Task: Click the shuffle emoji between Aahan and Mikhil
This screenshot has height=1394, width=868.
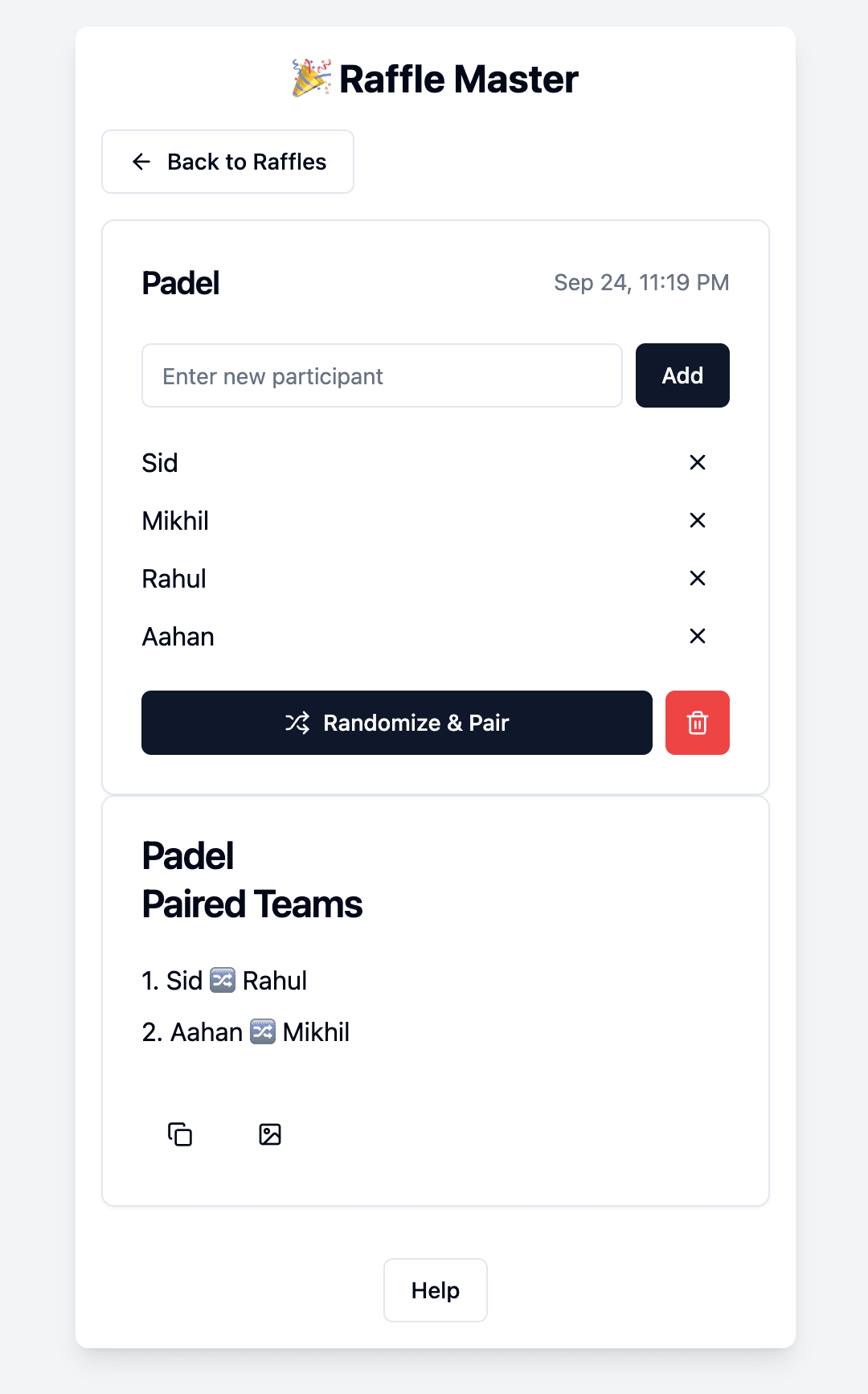Action: click(262, 1031)
